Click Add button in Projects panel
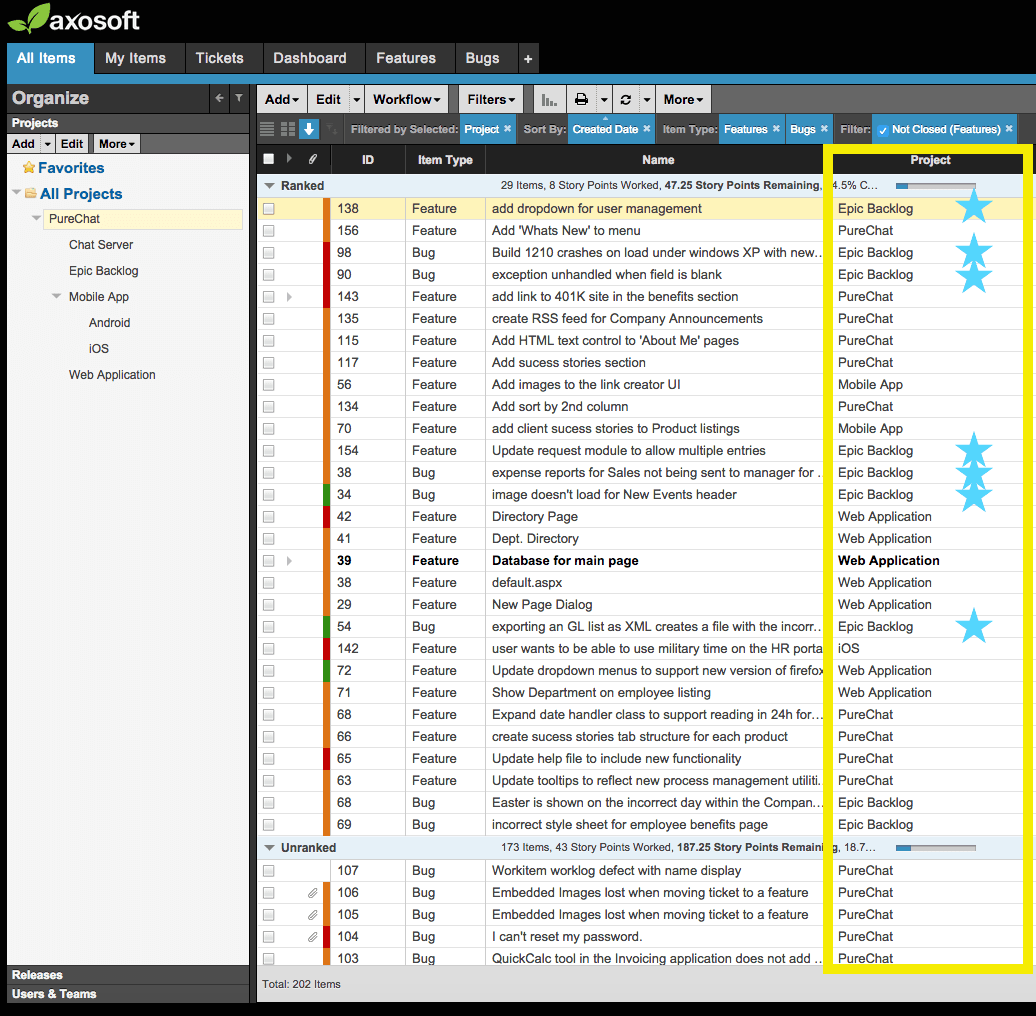 coord(23,144)
